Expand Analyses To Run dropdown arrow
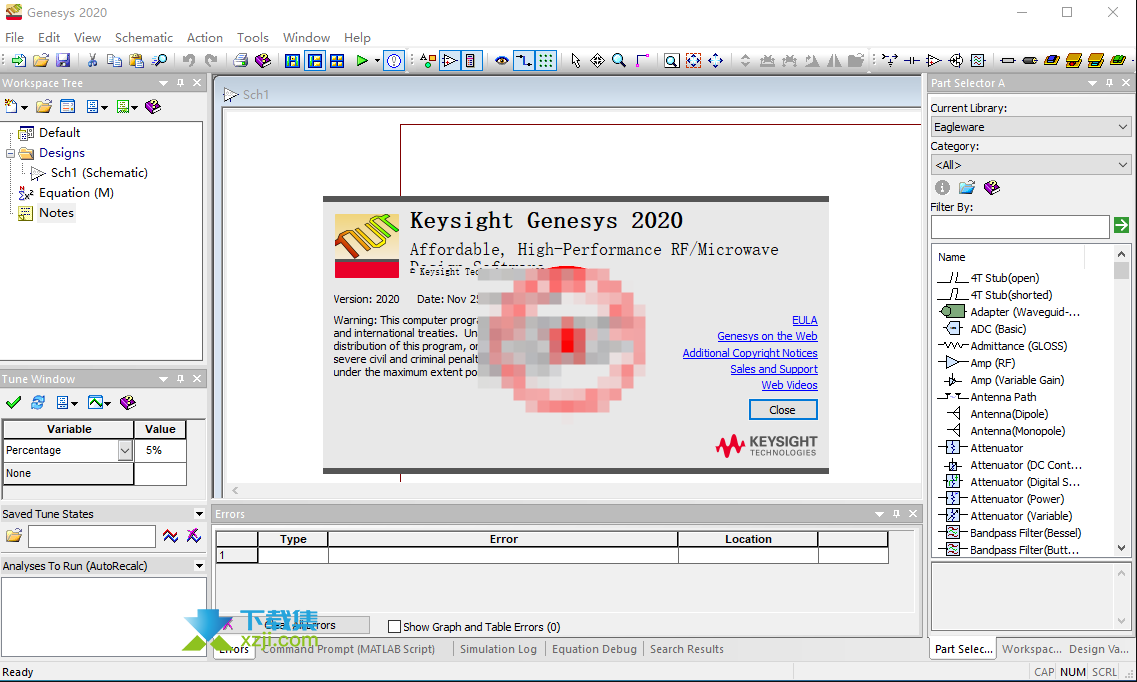The image size is (1137, 682). point(199,566)
